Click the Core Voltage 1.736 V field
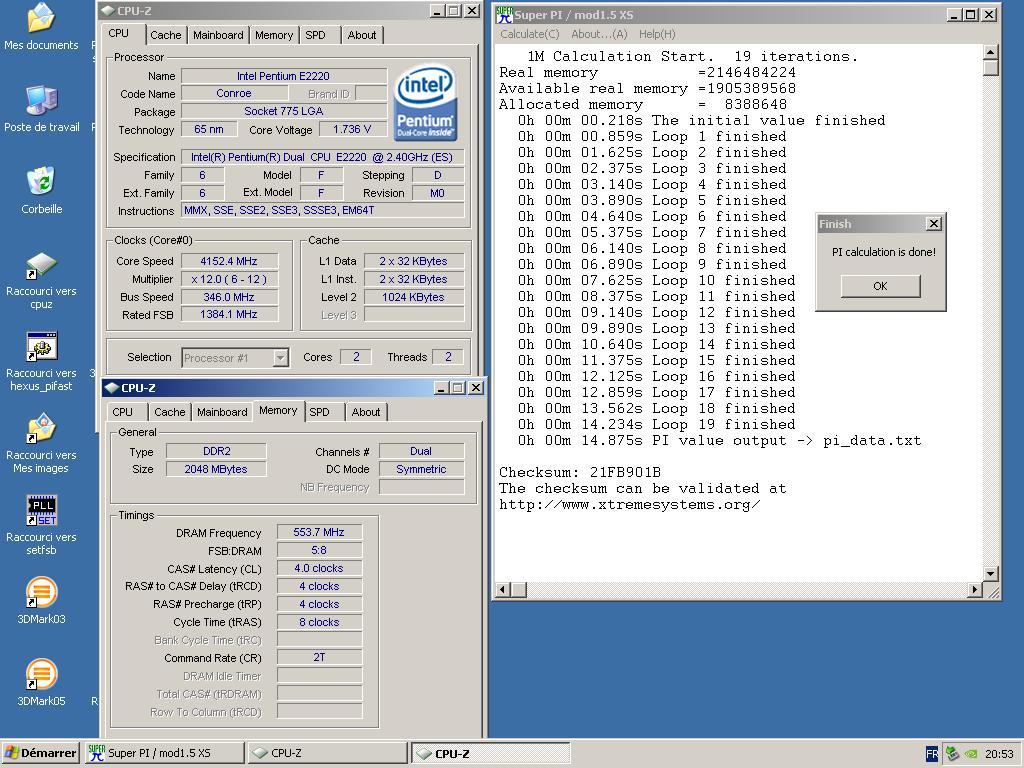 tap(352, 129)
